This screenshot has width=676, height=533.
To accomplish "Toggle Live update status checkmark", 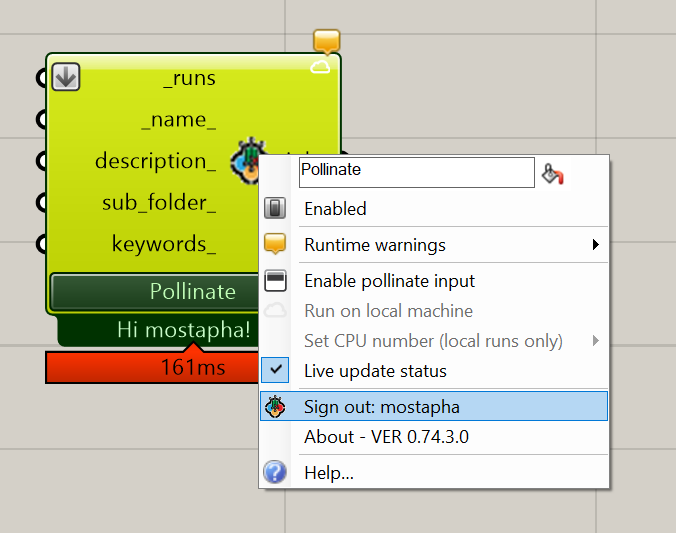I will (x=275, y=370).
